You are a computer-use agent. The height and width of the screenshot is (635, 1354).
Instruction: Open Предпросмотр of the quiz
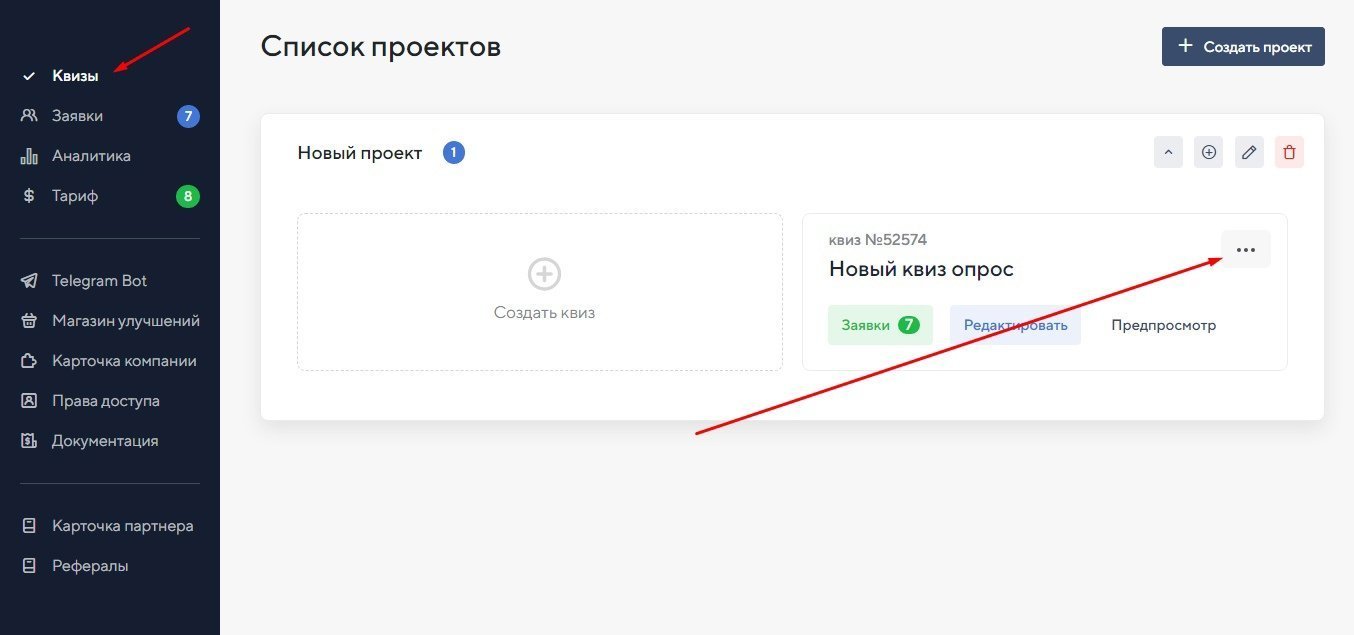1164,325
